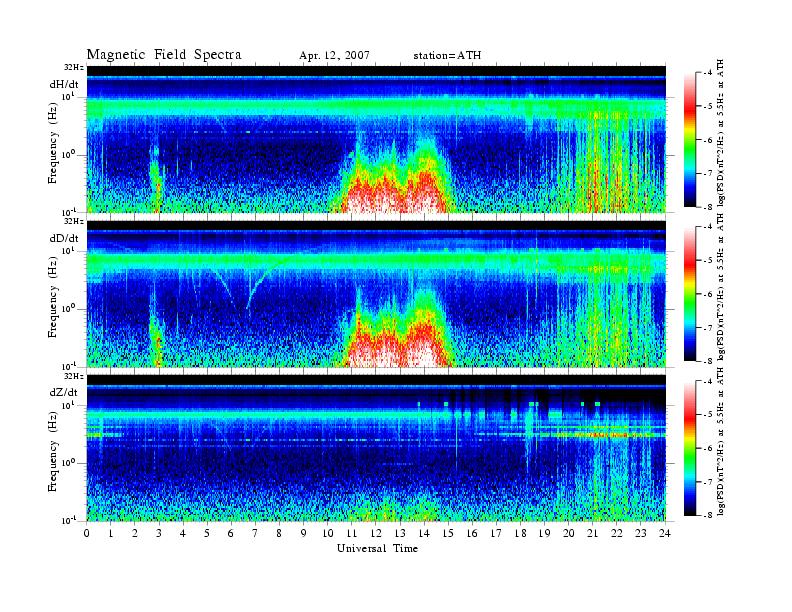Click hour "24" on the Universal Time axis
Screen dimensions: 792x612
pos(665,533)
